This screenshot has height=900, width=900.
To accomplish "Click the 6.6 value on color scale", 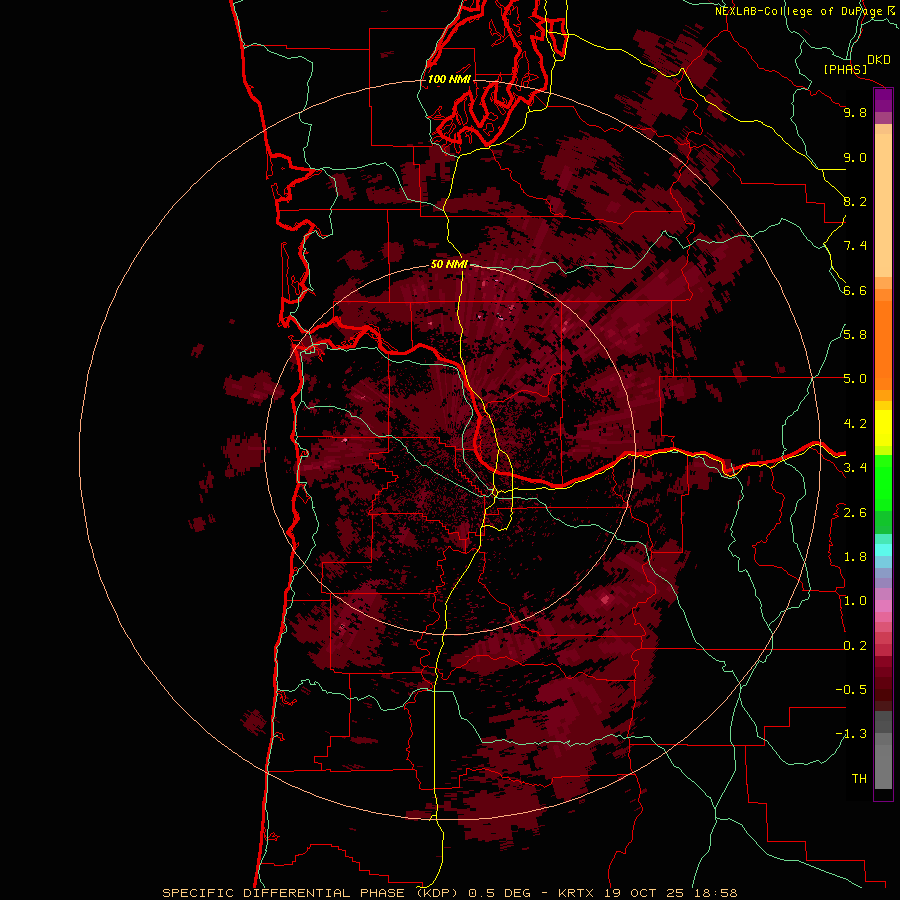I will [x=855, y=290].
